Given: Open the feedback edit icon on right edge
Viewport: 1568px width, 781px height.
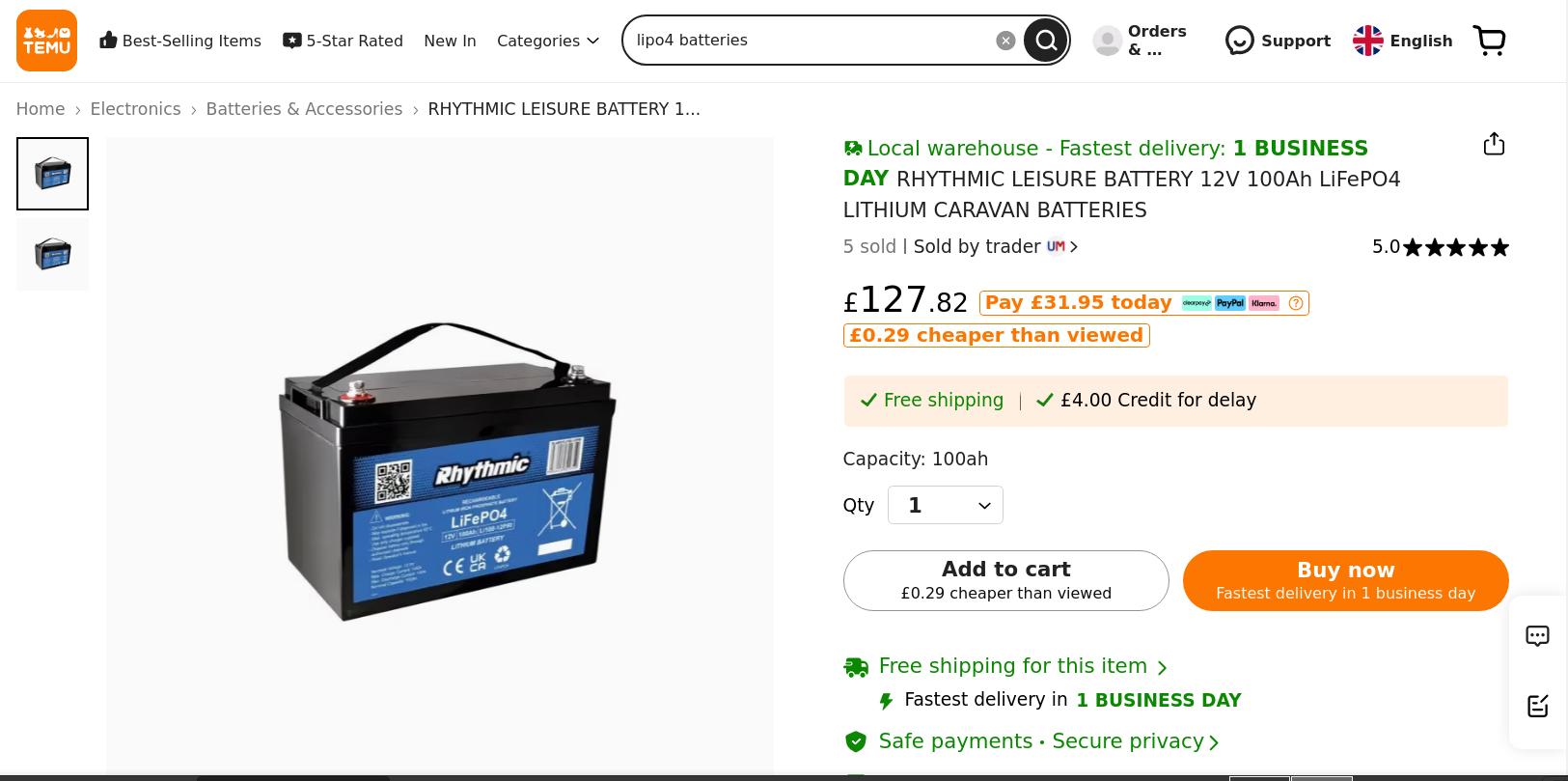Looking at the screenshot, I should point(1537,706).
